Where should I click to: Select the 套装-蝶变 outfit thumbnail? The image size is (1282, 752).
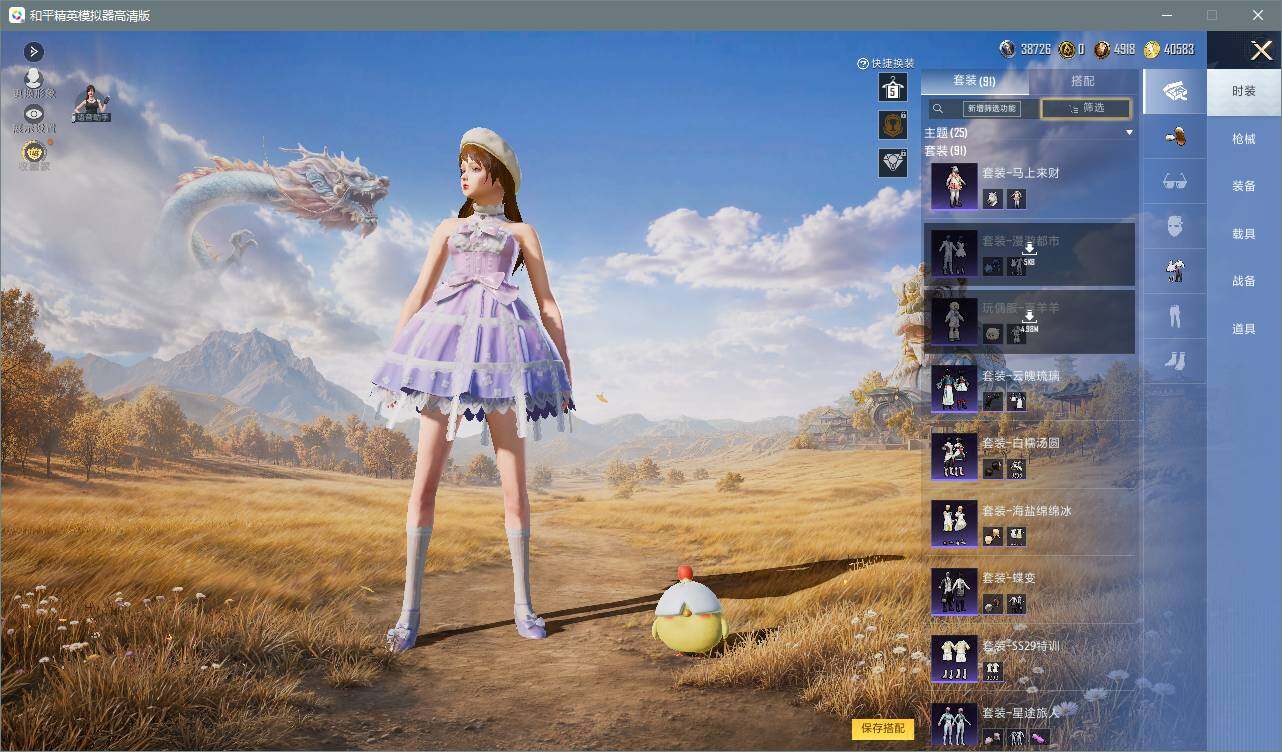click(x=954, y=591)
